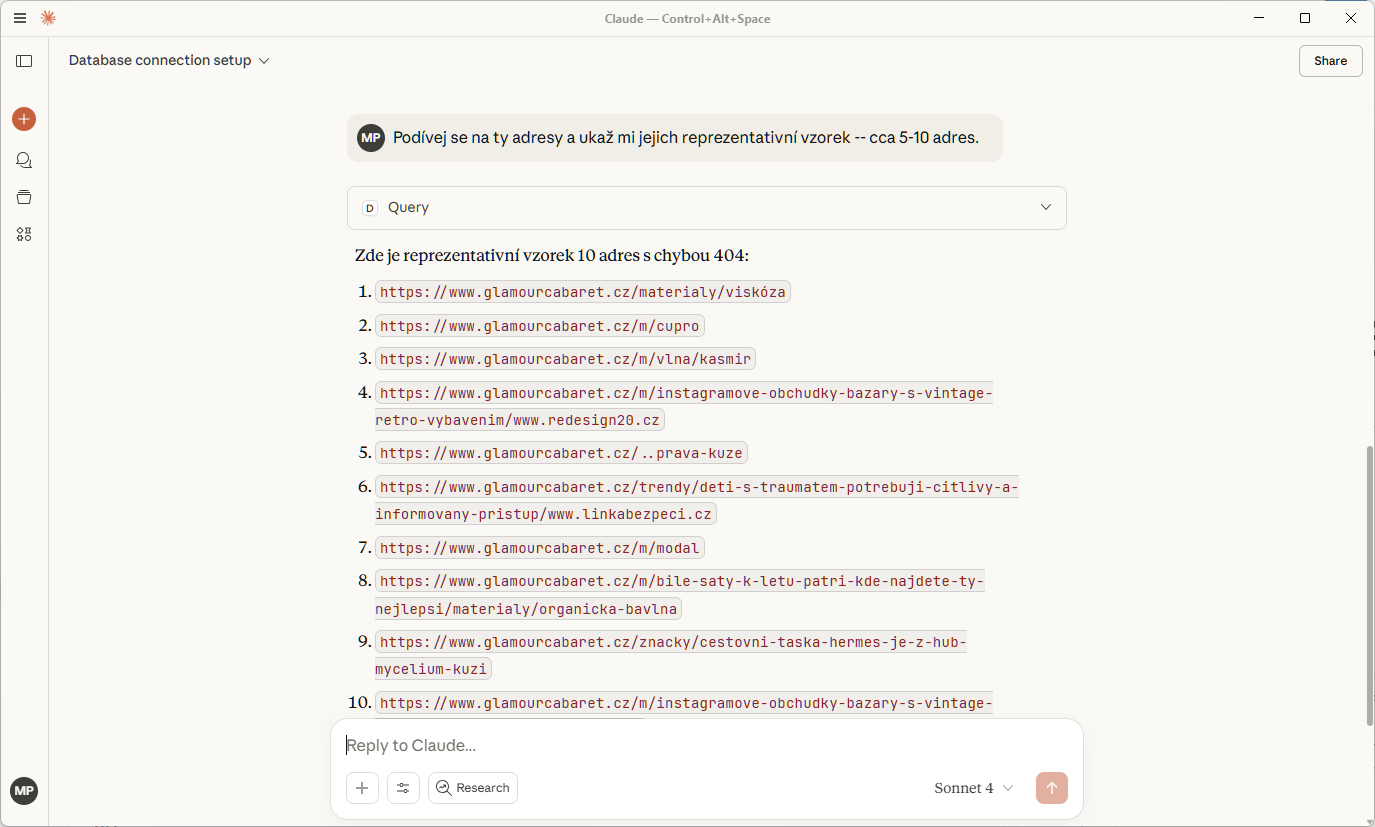Click the glamourcabaret.cz/m/cupro URL

point(540,326)
